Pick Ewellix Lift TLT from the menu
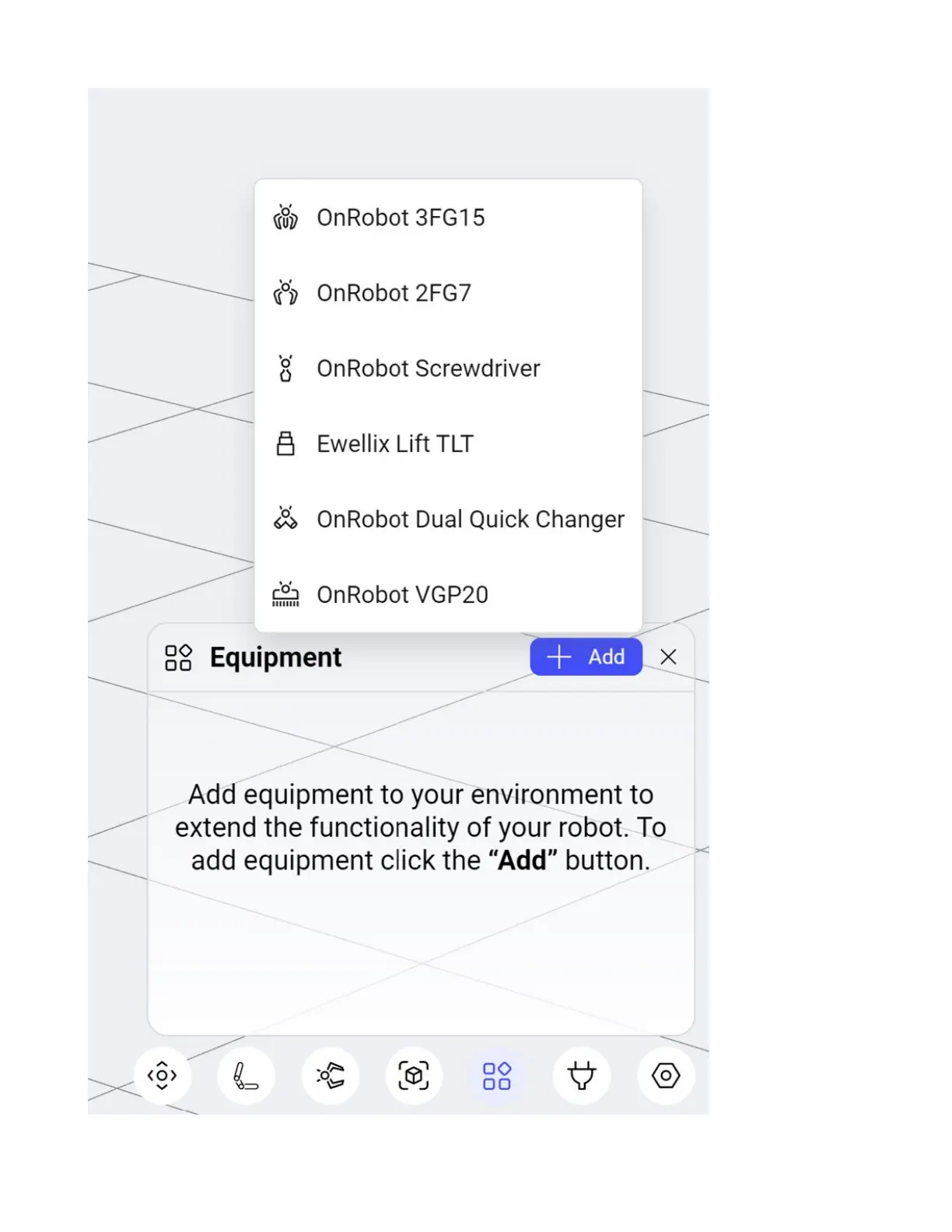 pos(395,444)
